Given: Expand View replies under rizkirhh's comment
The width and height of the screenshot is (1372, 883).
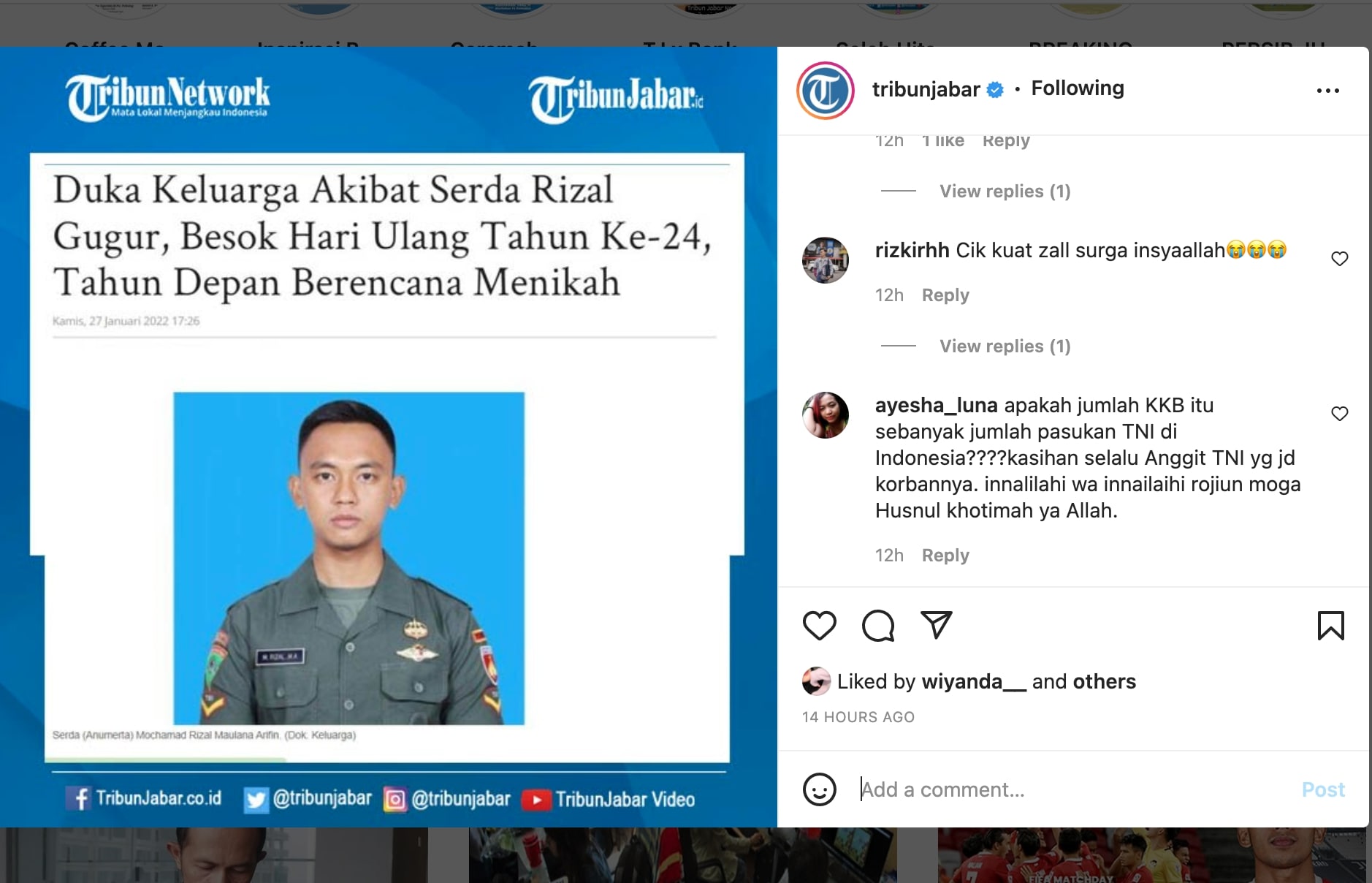Looking at the screenshot, I should pos(1005,346).
